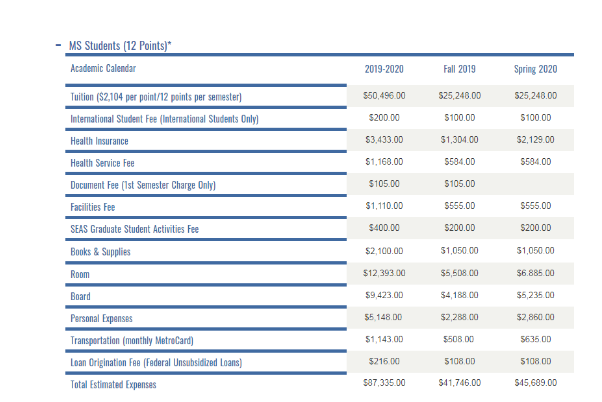602x402 pixels.
Task: Select the $1,168.00 Health Service Fee value
Action: click(384, 162)
